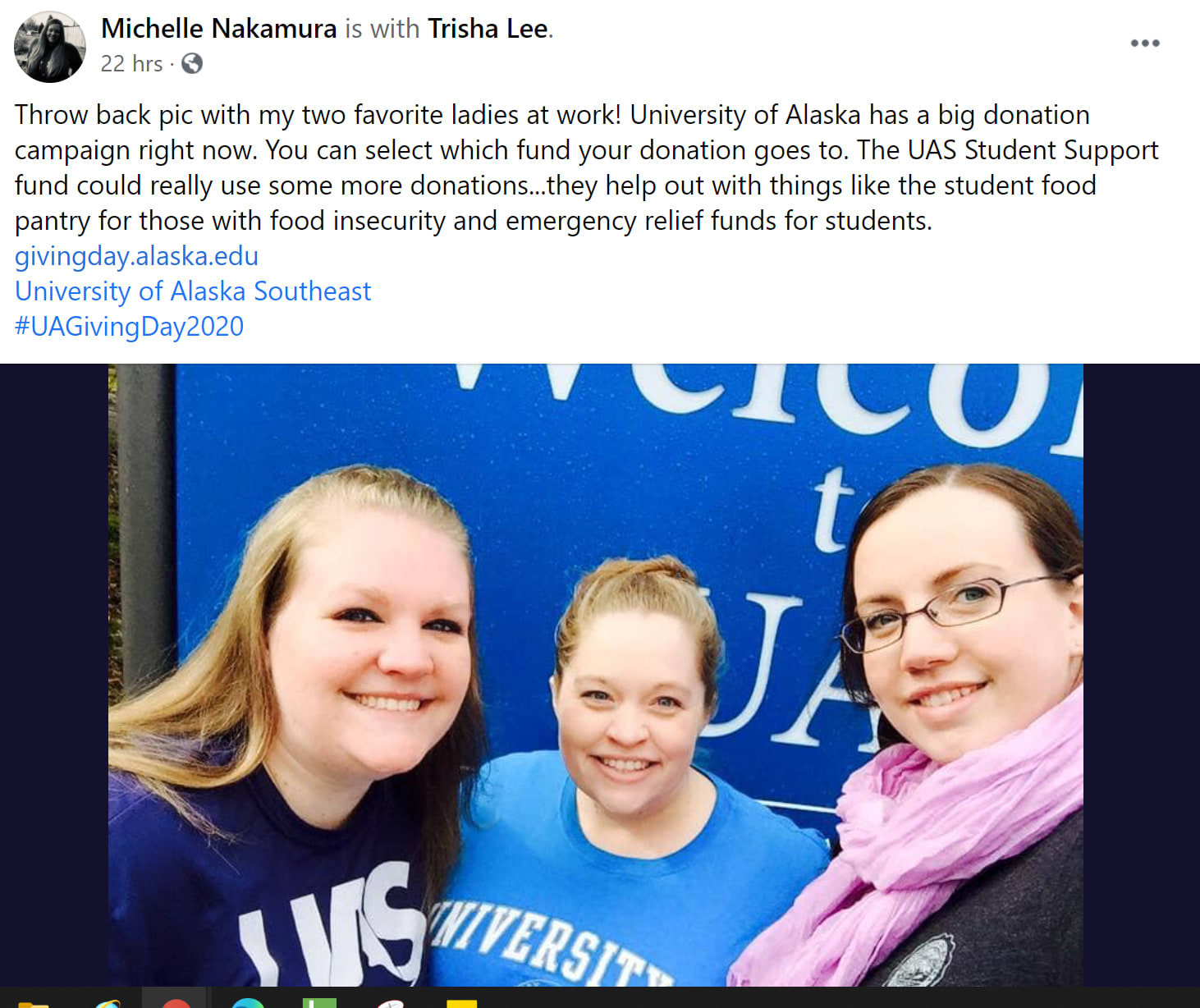Open the University of Alaska Southeast page link
This screenshot has height=1008, width=1200.
(x=193, y=291)
